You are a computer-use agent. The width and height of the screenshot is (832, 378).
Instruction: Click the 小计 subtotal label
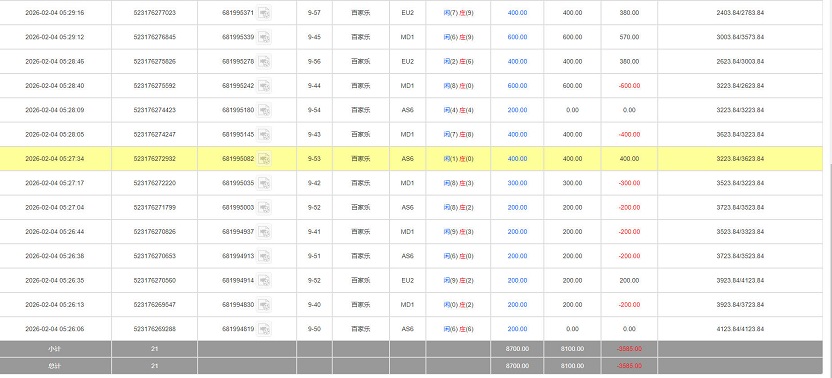point(55,349)
